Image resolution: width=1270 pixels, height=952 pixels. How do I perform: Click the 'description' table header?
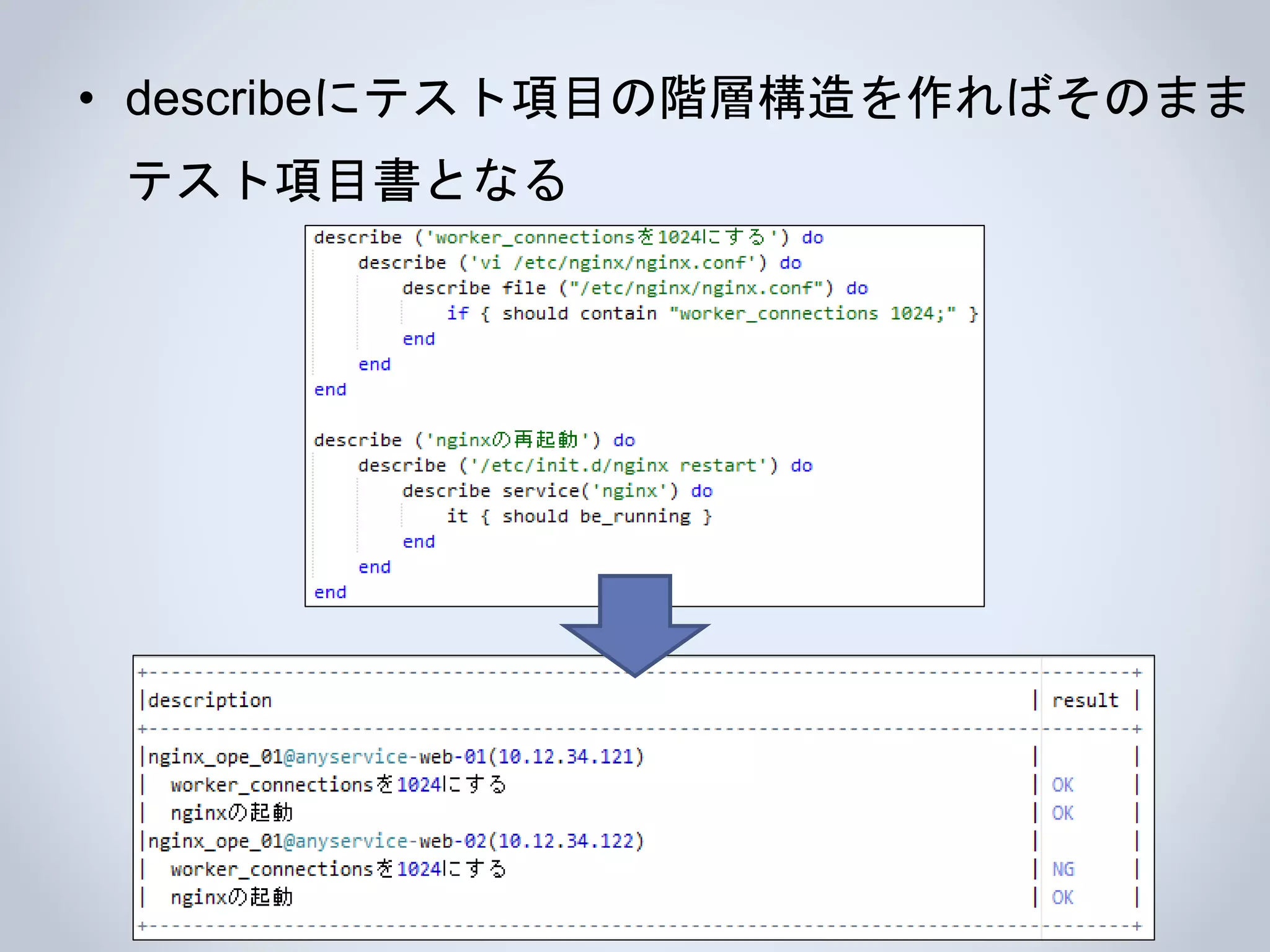[210, 700]
